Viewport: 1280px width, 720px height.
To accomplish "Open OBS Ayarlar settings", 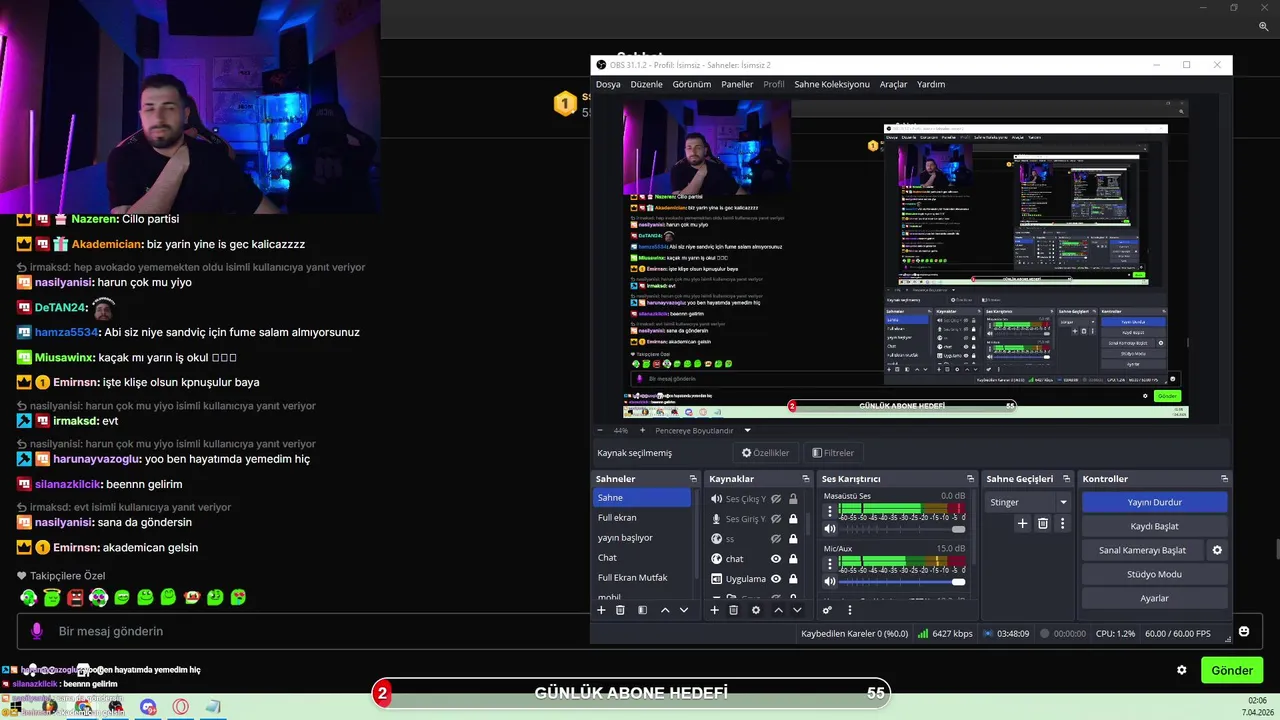I will point(1154,598).
